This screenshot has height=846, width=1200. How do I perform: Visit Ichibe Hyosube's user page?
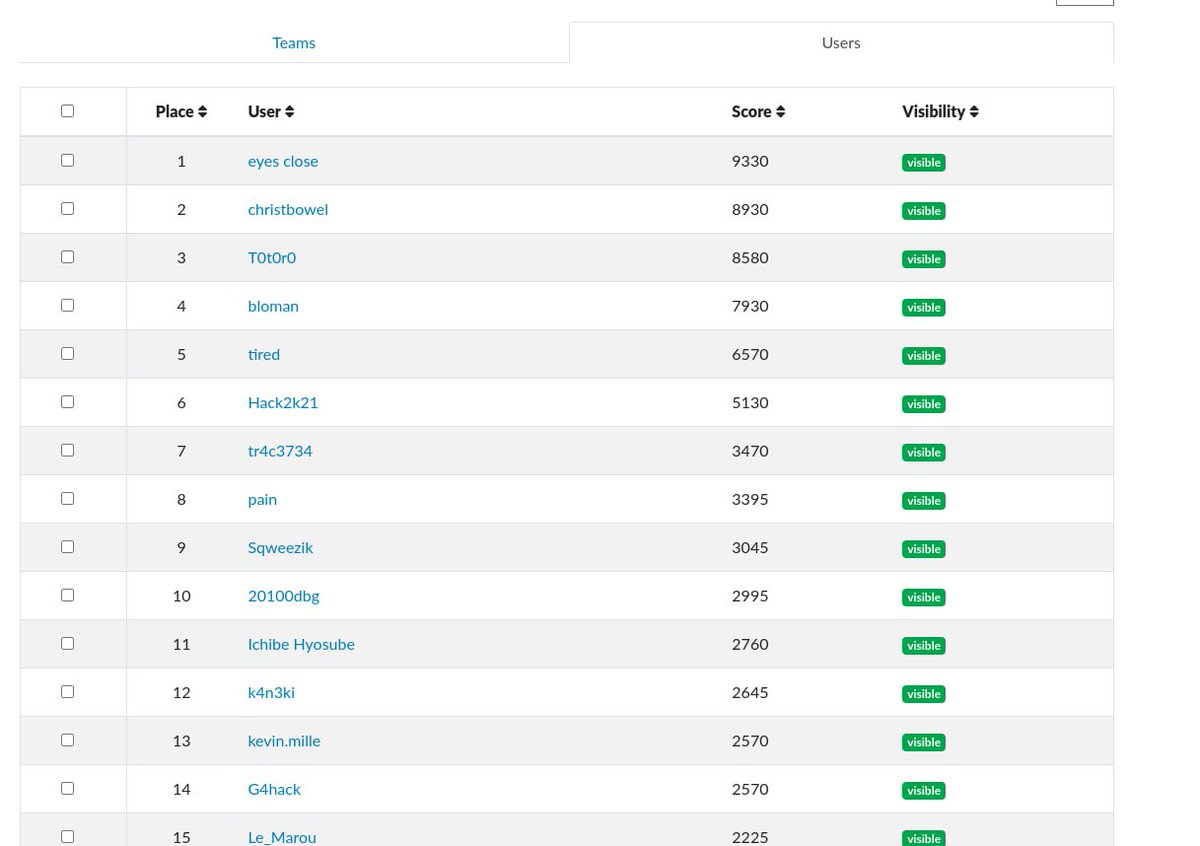(300, 643)
